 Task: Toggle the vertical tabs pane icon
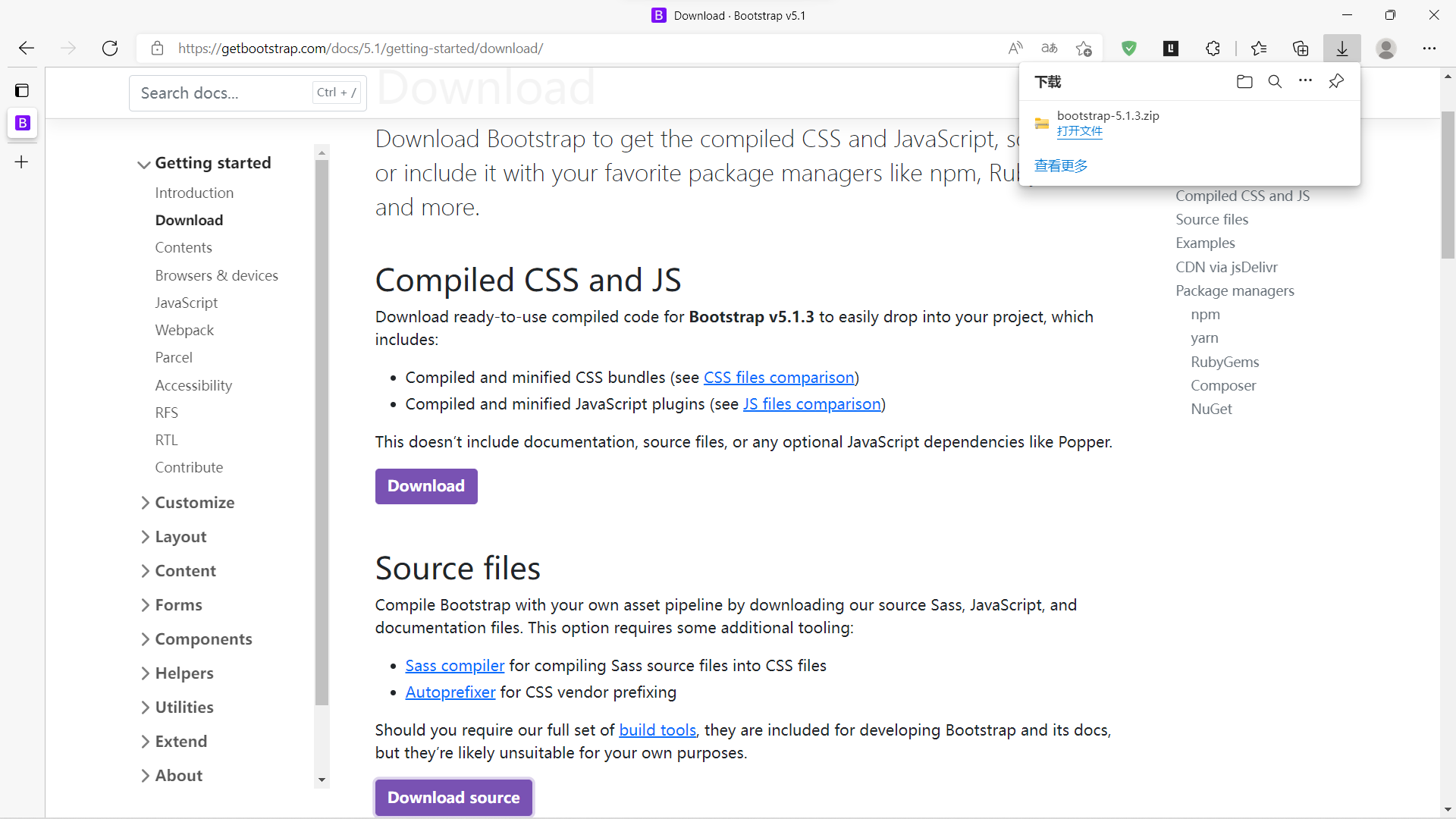[22, 91]
